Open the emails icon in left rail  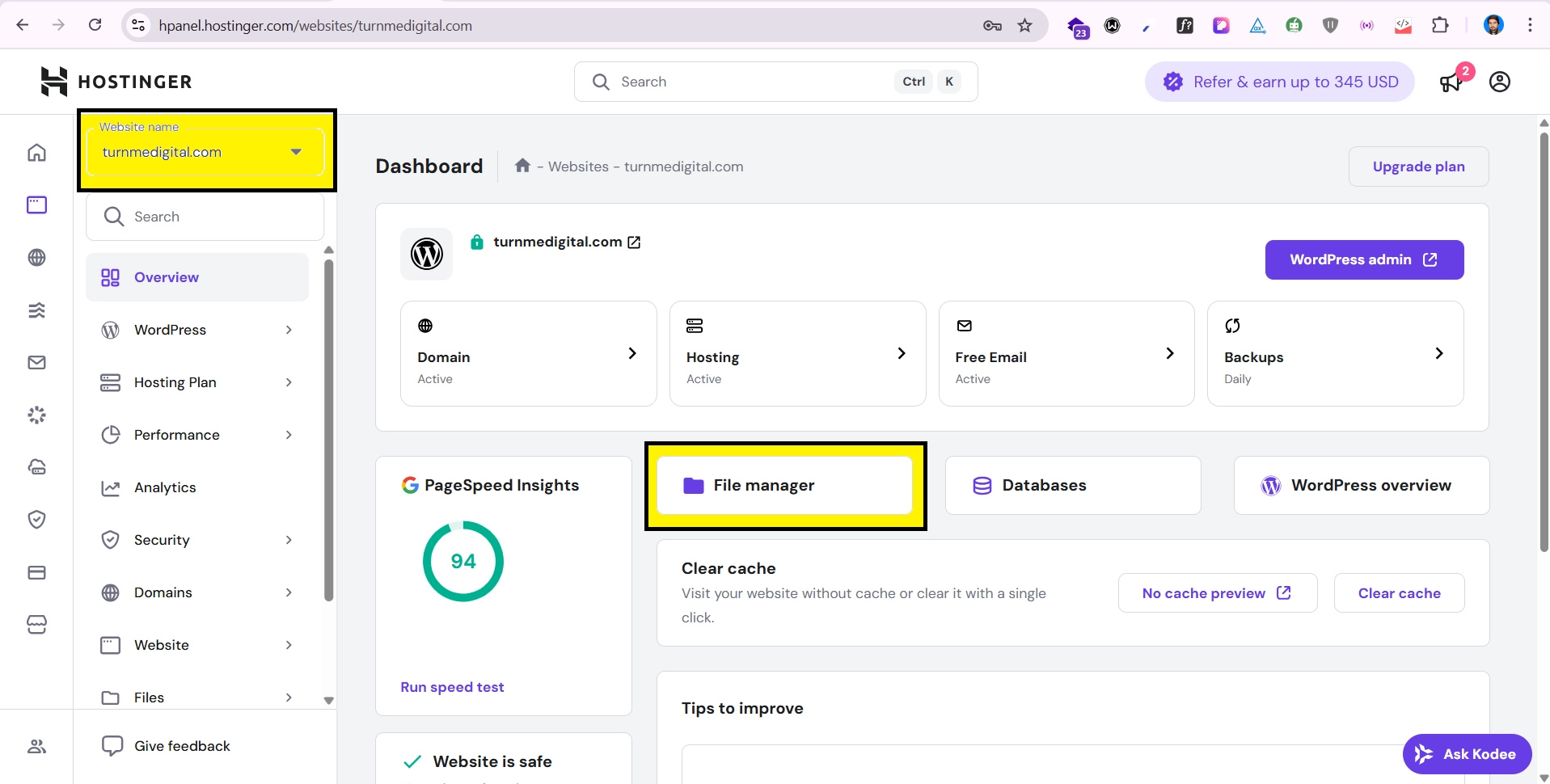37,363
